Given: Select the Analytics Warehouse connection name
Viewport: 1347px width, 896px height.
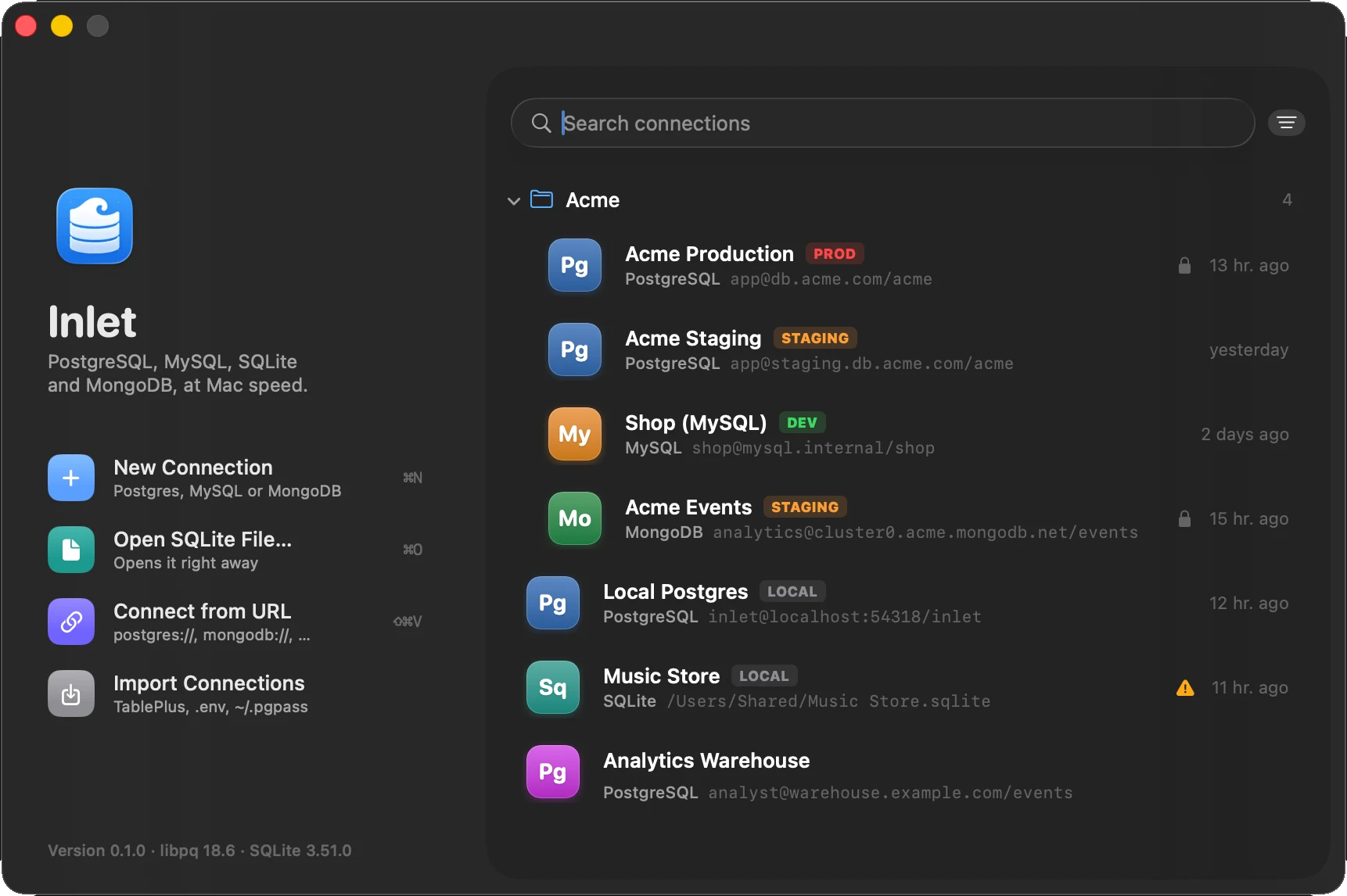Looking at the screenshot, I should [x=706, y=761].
